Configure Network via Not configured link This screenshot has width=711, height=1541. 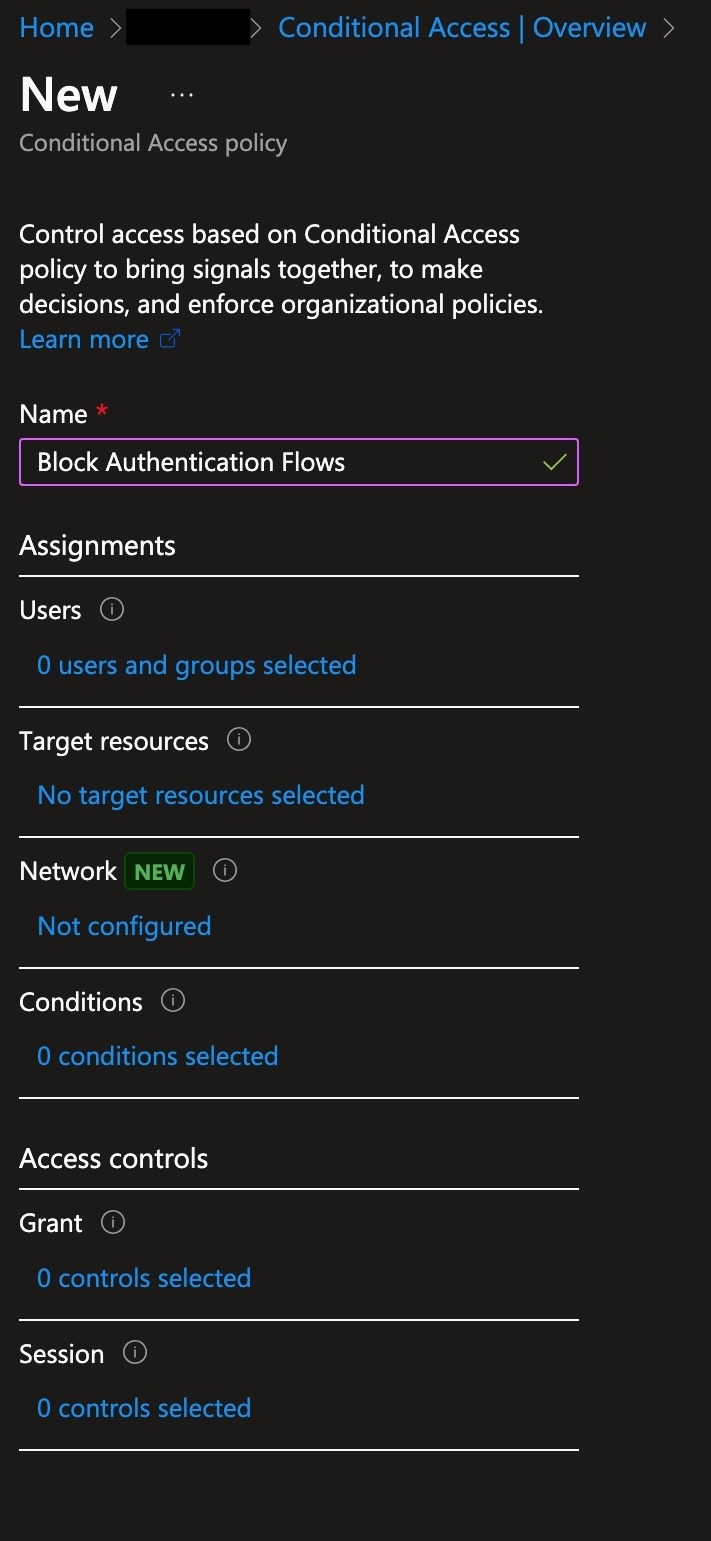pyautogui.click(x=124, y=926)
